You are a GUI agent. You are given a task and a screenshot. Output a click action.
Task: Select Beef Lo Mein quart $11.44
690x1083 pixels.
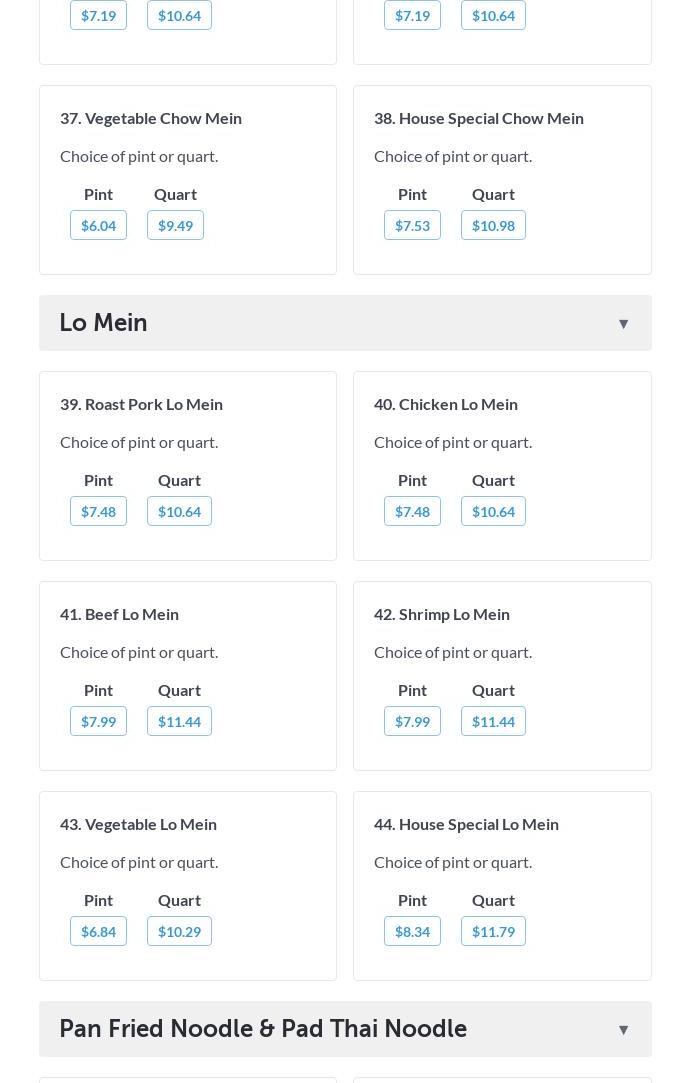pos(179,721)
